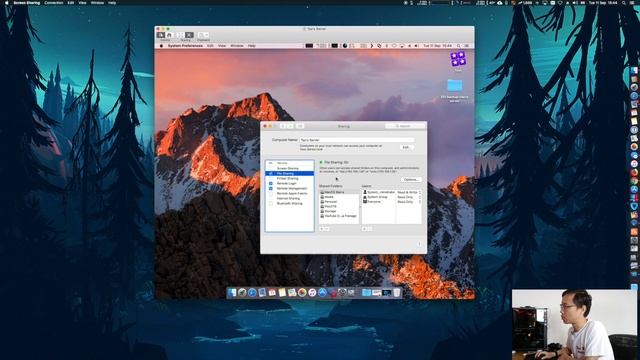Image resolution: width=640 pixels, height=360 pixels.
Task: Open App Store in the remote Dock
Action: point(322,293)
